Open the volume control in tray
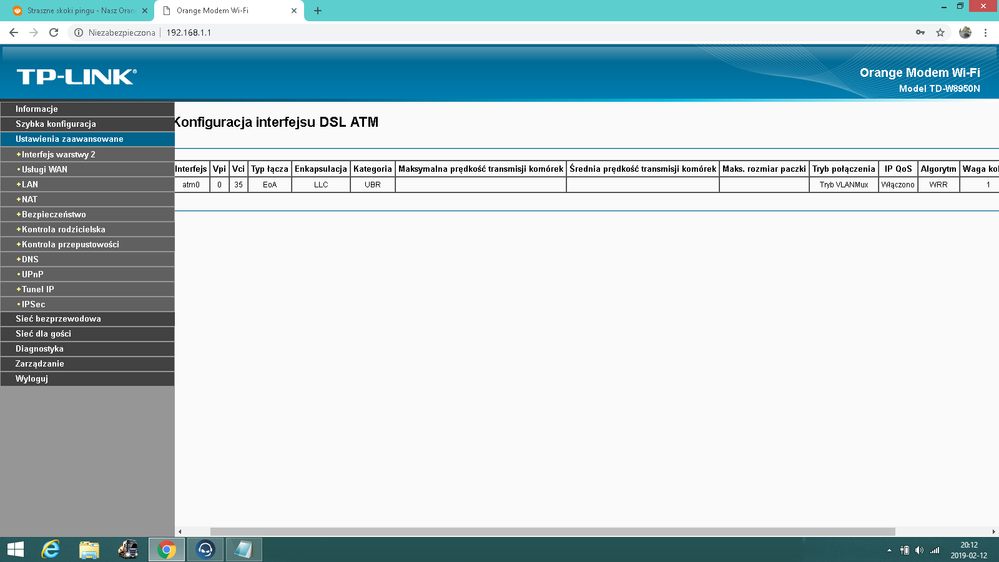Image resolution: width=999 pixels, height=562 pixels. [x=919, y=550]
